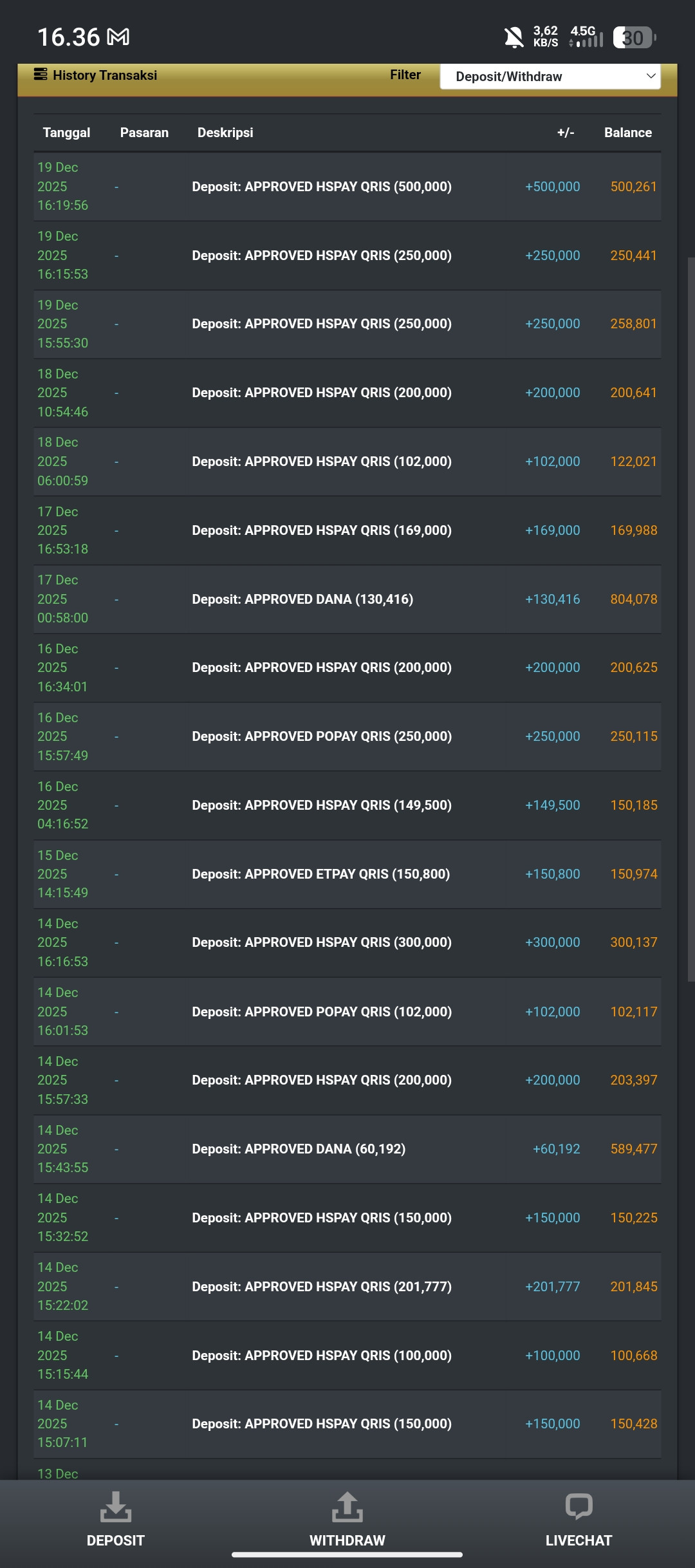Screen dimensions: 695x1568
Task: Tap the Deposit download icon
Action: [x=116, y=1506]
